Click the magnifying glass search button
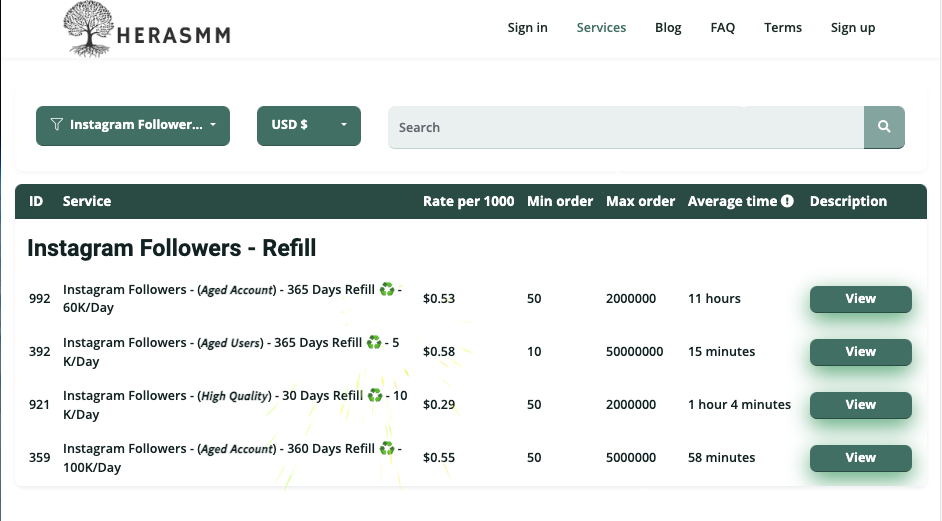Viewport: 942px width, 521px height. coord(884,127)
